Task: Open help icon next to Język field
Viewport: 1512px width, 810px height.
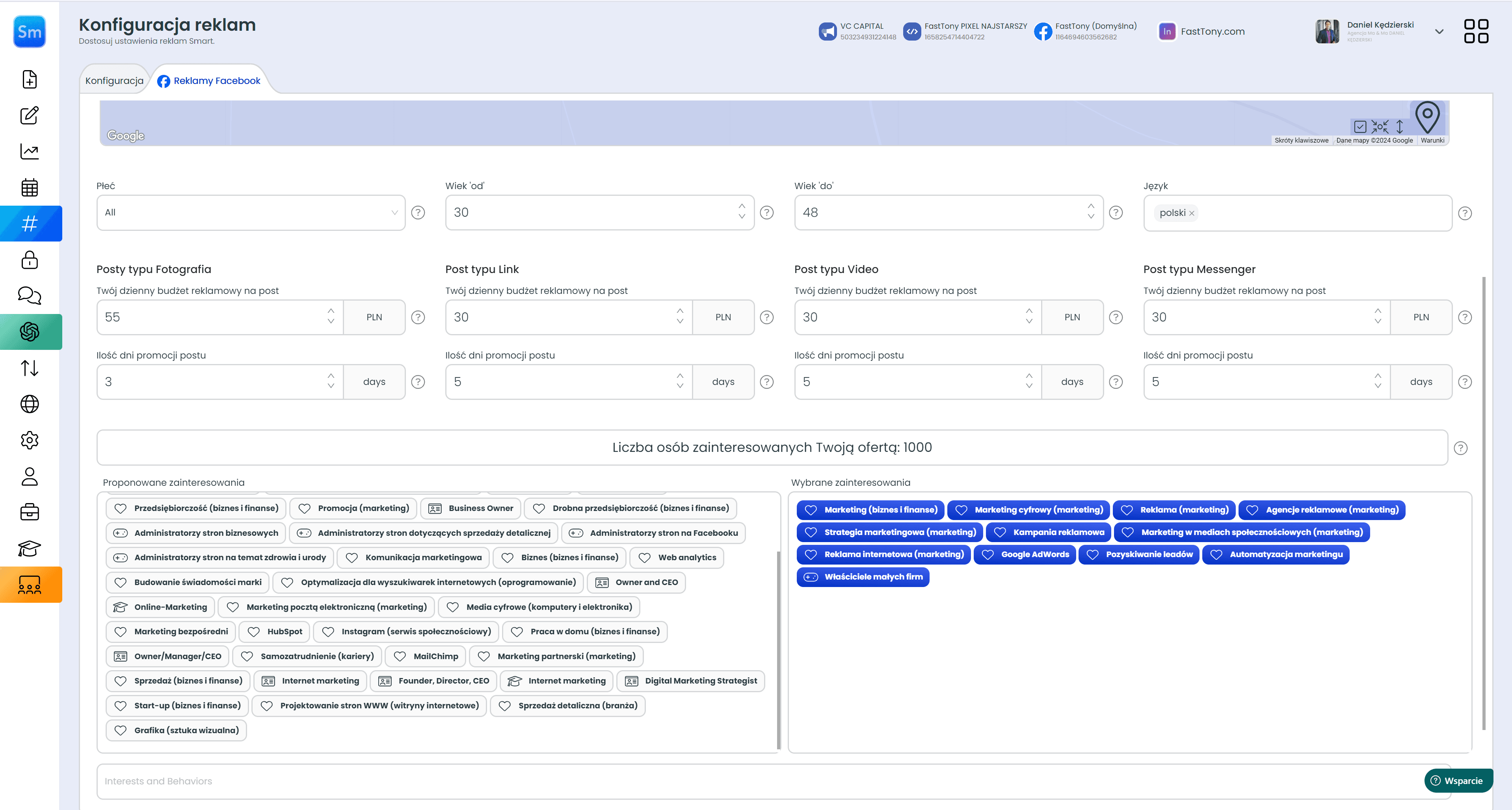Action: (1465, 213)
